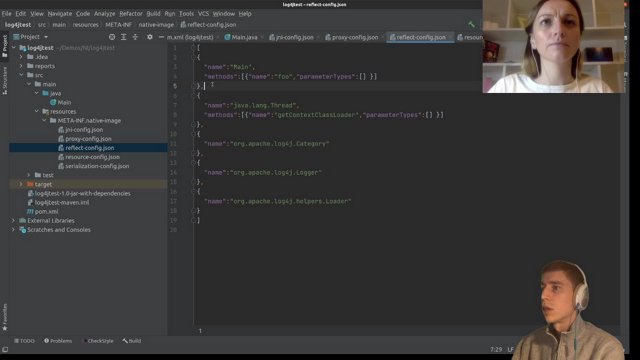Image resolution: width=640 pixels, height=360 pixels.
Task: Open the Help menu
Action: point(245,13)
